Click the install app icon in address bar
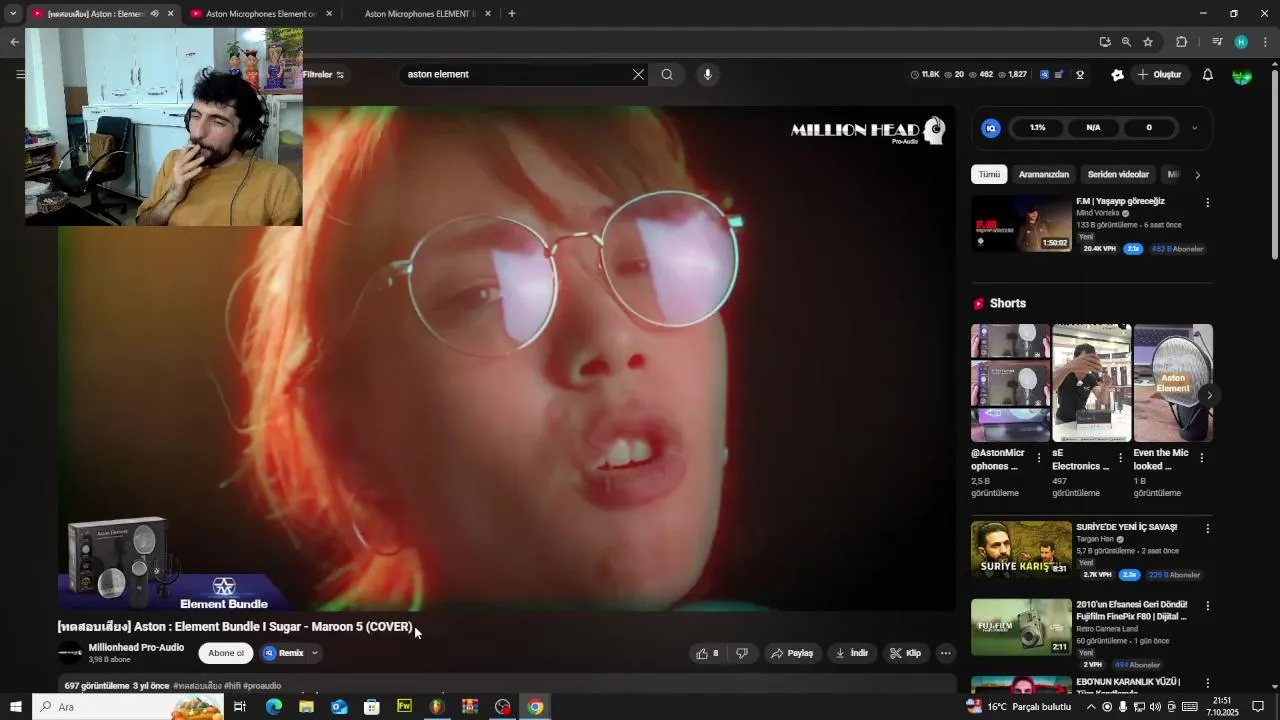 click(1105, 42)
